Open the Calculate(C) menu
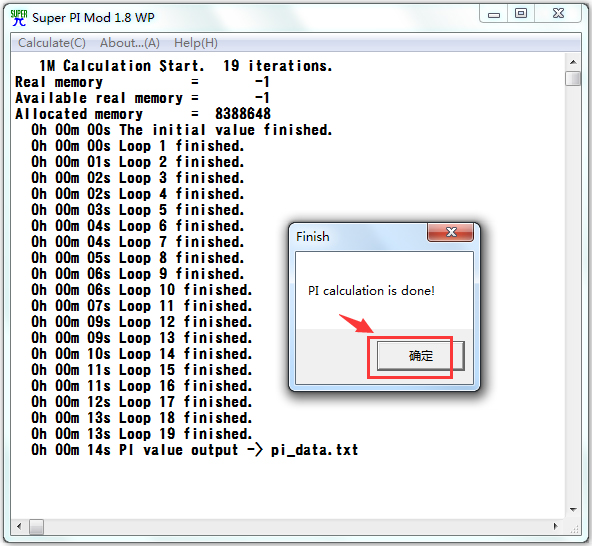The width and height of the screenshot is (592, 546). point(52,43)
